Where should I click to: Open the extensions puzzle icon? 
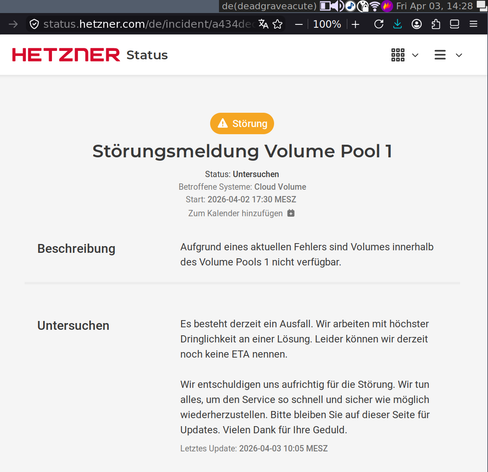pyautogui.click(x=436, y=24)
